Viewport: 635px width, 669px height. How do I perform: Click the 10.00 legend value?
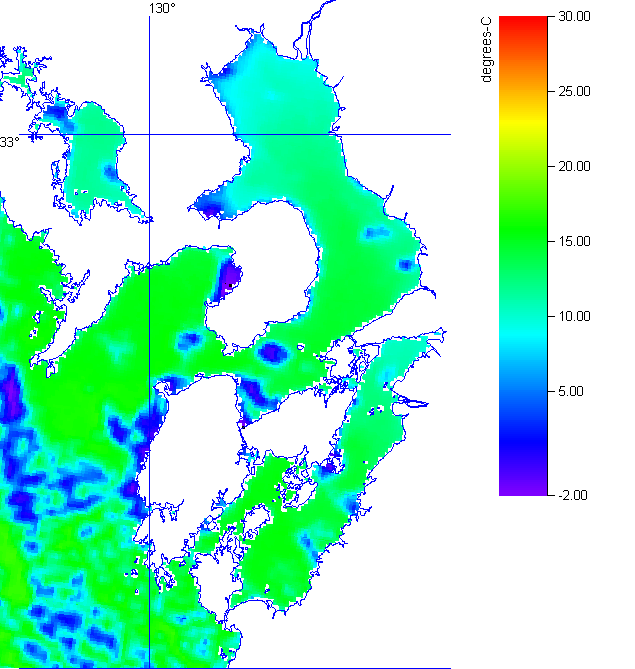click(x=574, y=317)
